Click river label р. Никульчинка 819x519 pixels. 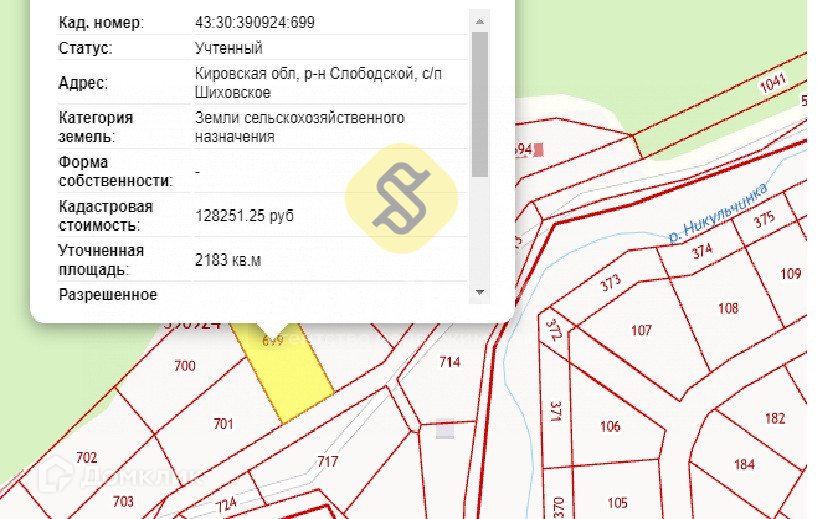tap(719, 213)
